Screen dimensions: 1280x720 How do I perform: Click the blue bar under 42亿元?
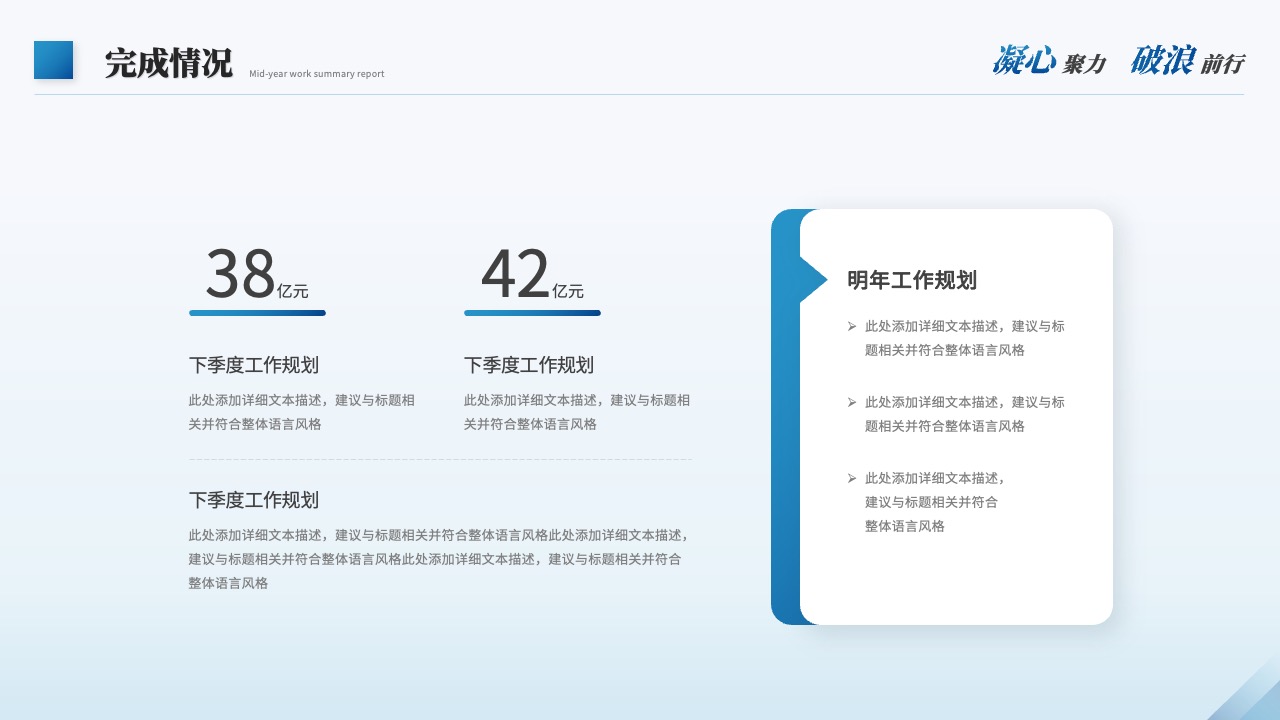[x=532, y=313]
